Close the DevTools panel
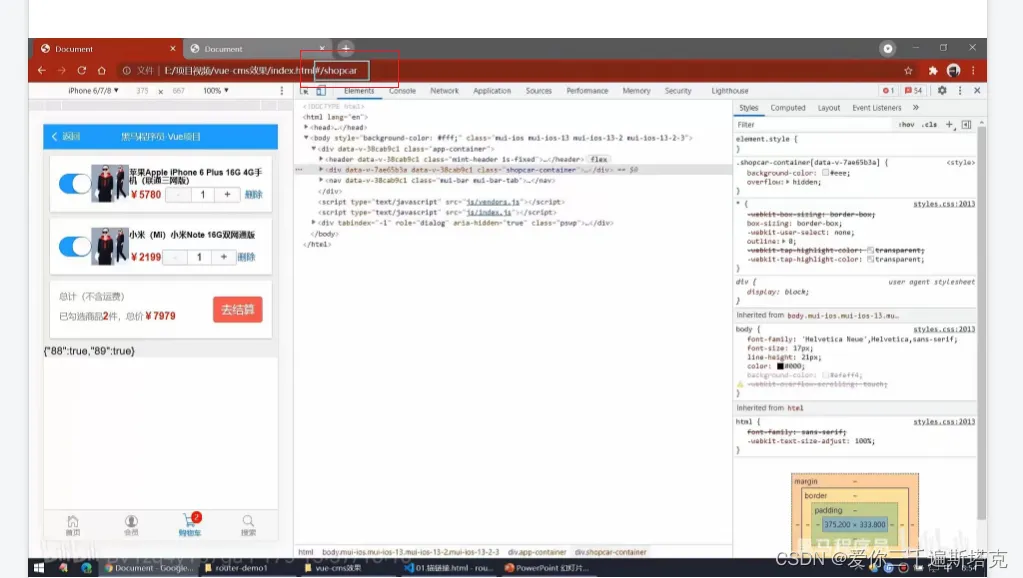The width and height of the screenshot is (1023, 578). tap(977, 91)
